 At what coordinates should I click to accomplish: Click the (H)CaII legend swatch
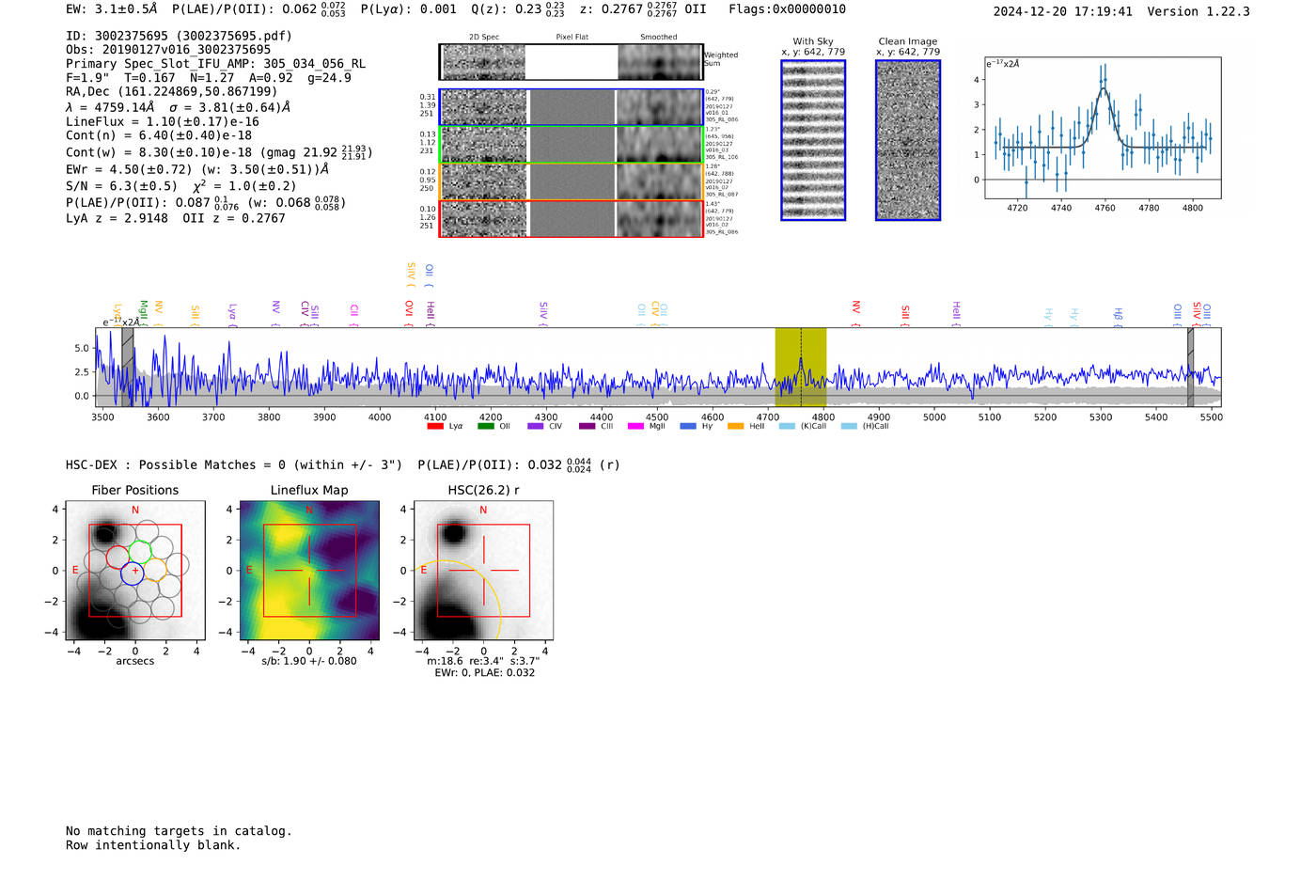coord(849,427)
